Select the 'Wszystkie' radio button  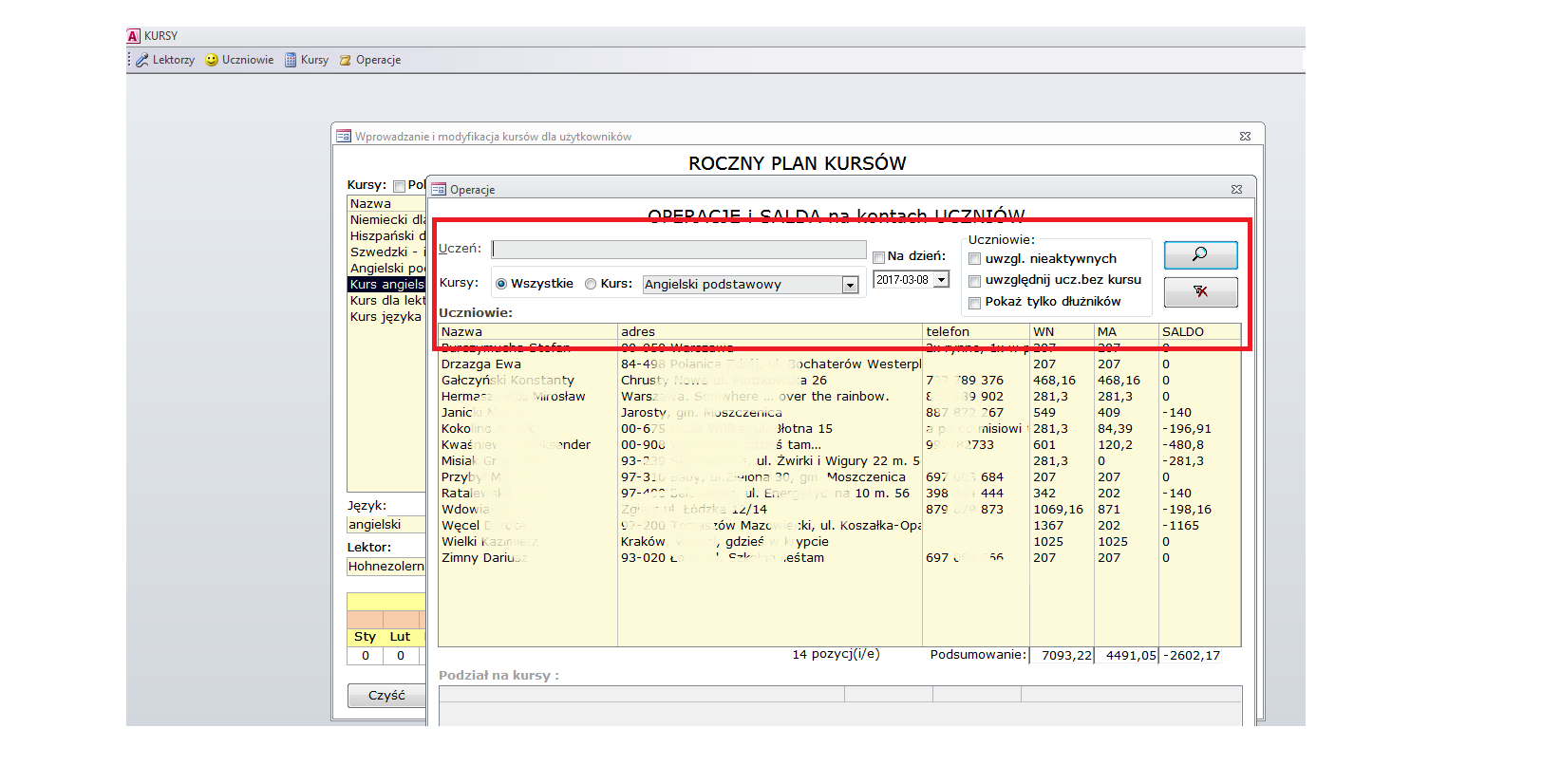(x=501, y=284)
